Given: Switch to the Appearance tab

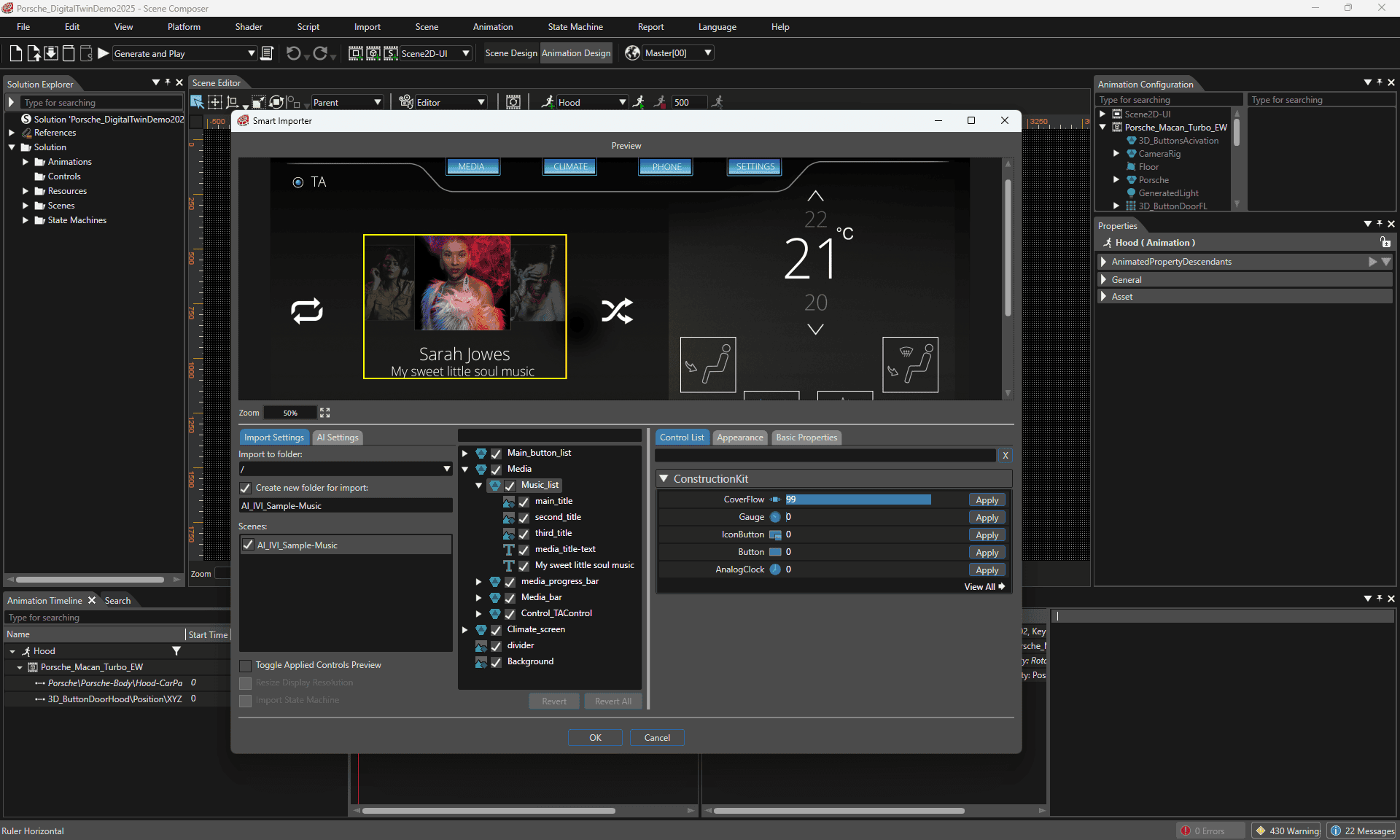Looking at the screenshot, I should point(740,437).
